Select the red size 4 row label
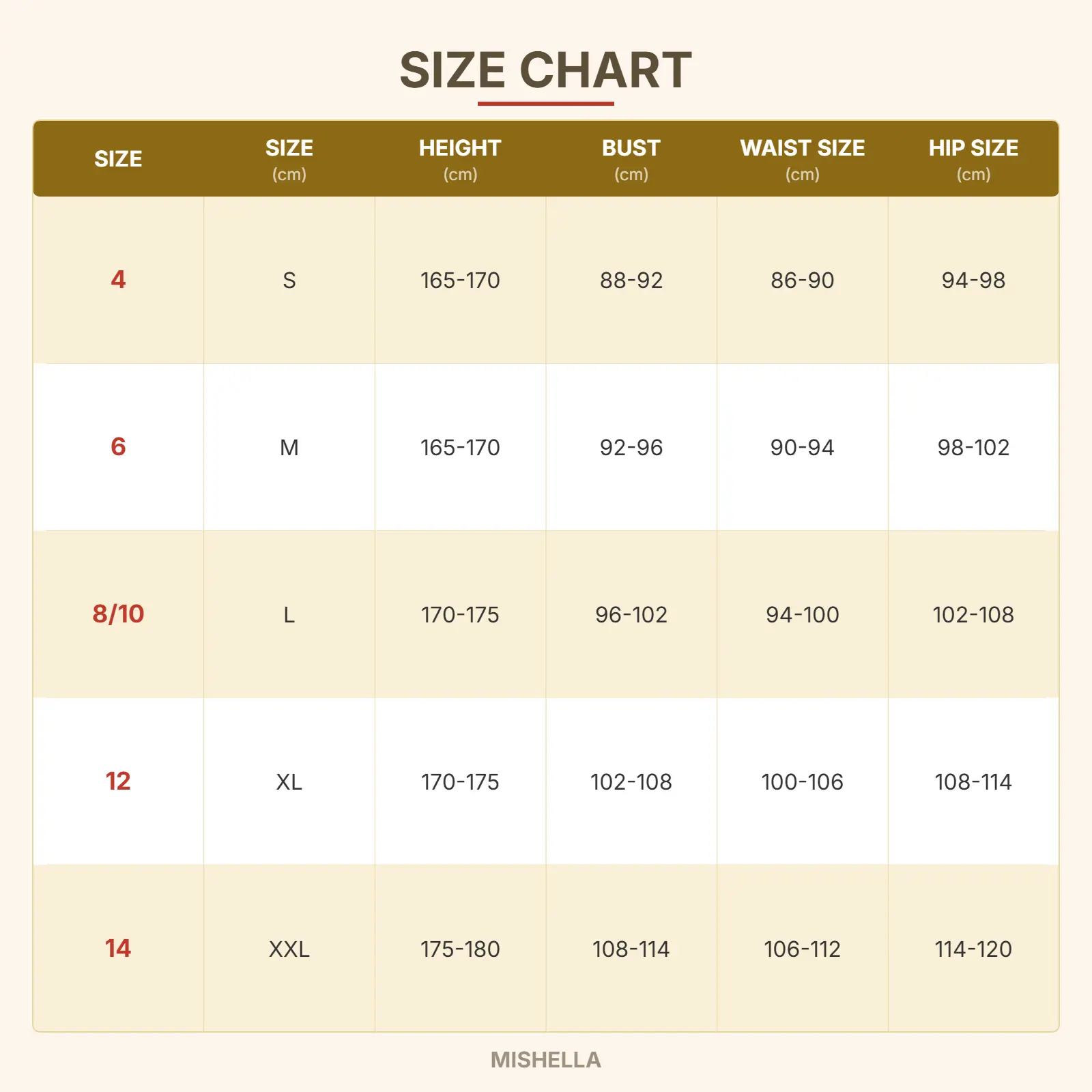Screen dimensions: 1092x1092 click(118, 279)
